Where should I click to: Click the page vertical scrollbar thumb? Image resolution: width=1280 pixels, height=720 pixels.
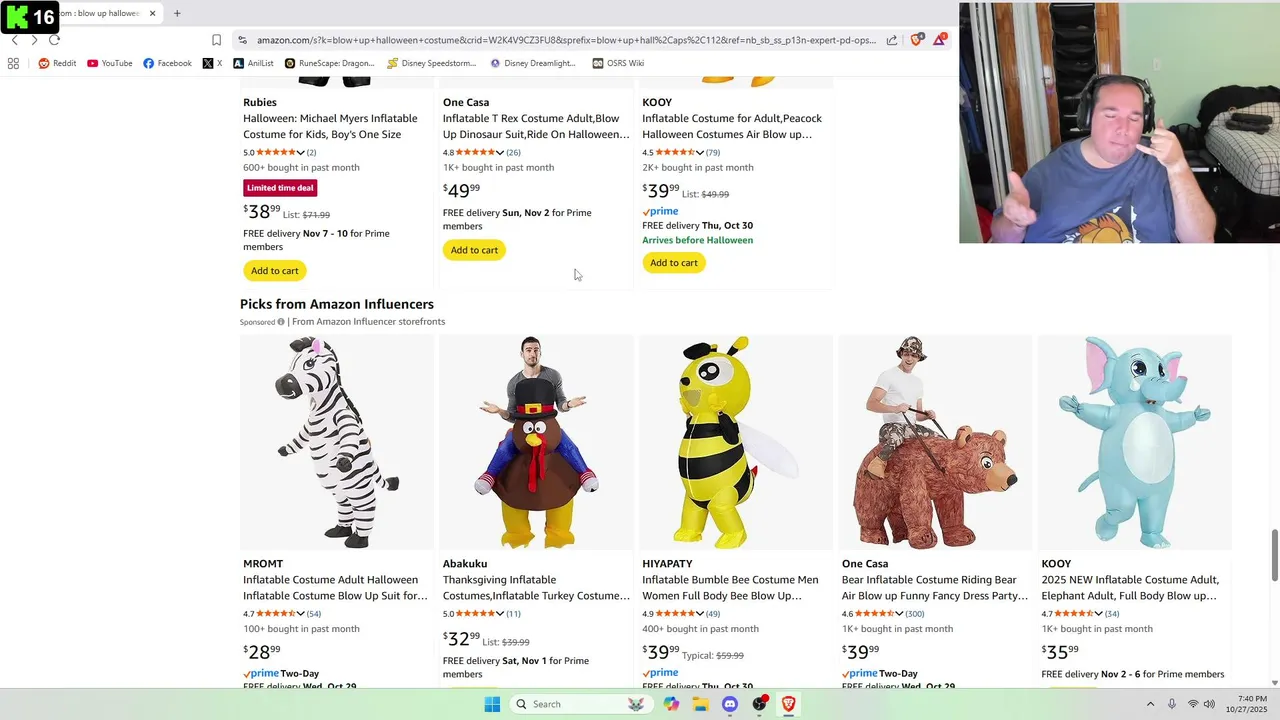1274,555
